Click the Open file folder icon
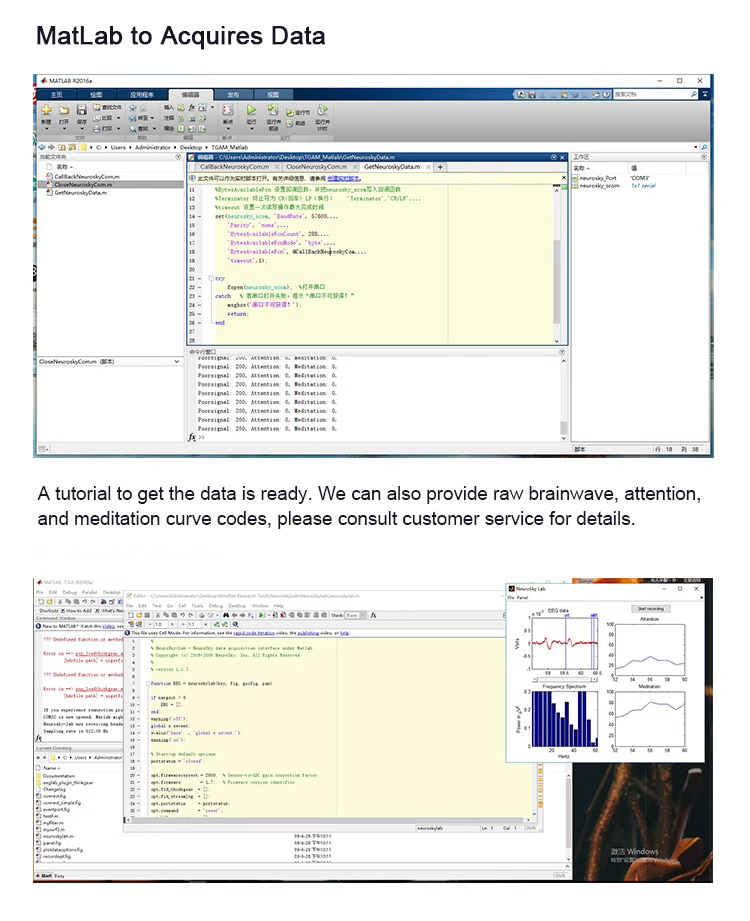This screenshot has height=921, width=750. 64,111
